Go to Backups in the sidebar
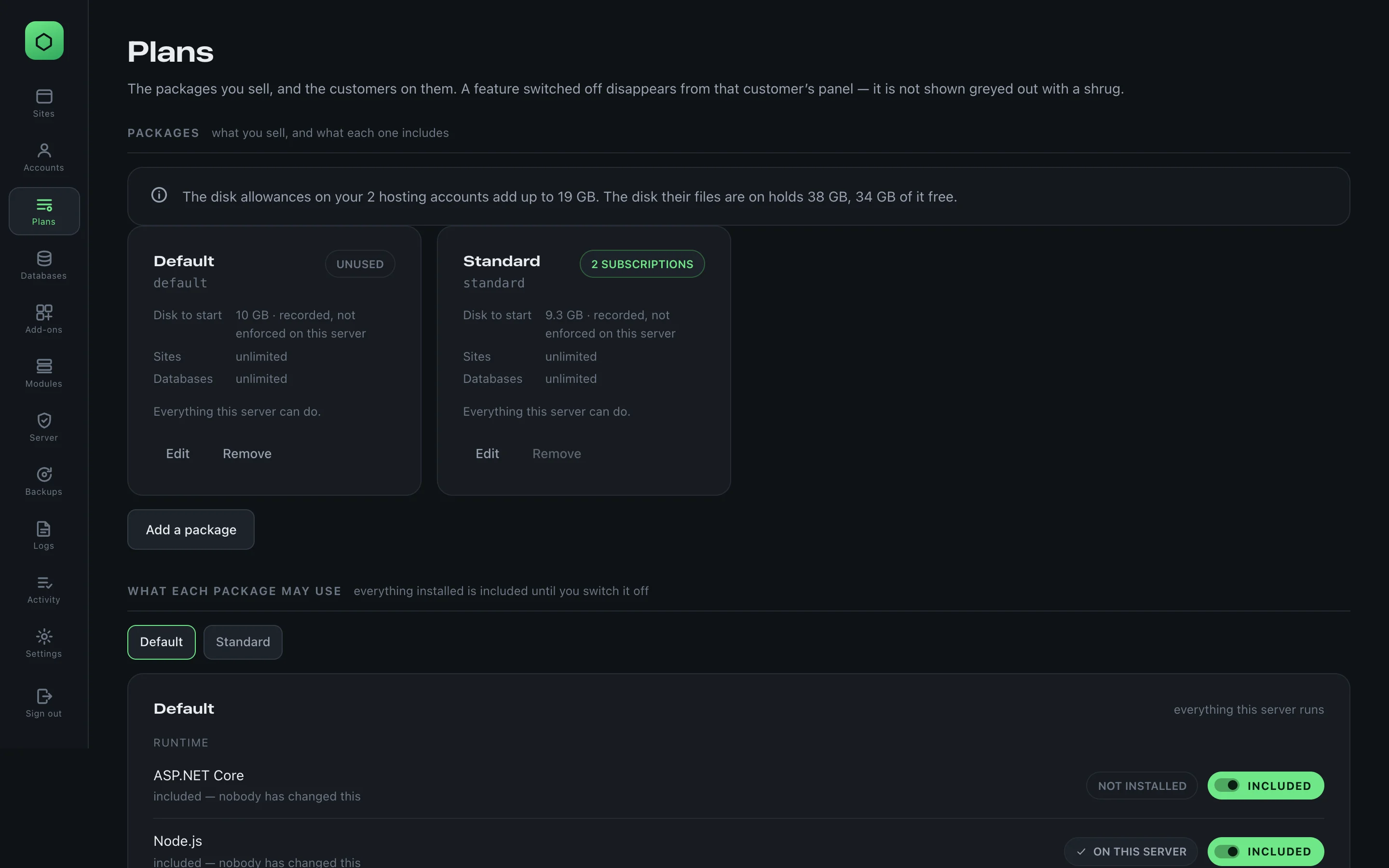1389x868 pixels. click(44, 481)
